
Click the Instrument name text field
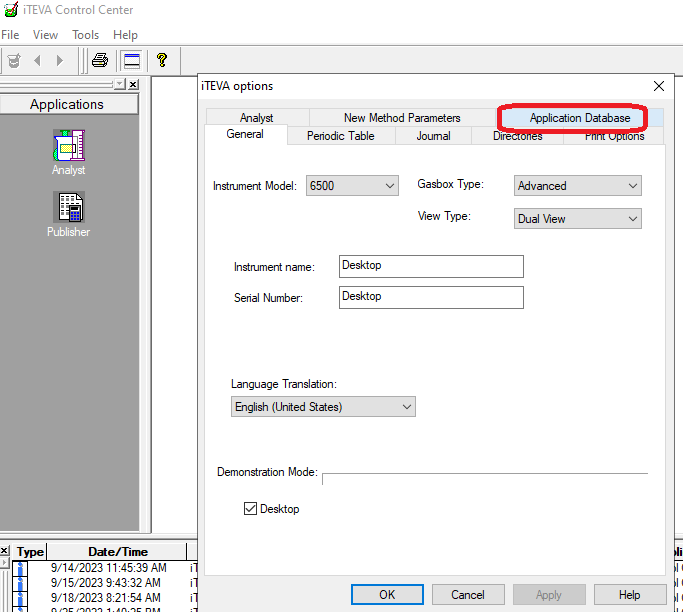(431, 266)
